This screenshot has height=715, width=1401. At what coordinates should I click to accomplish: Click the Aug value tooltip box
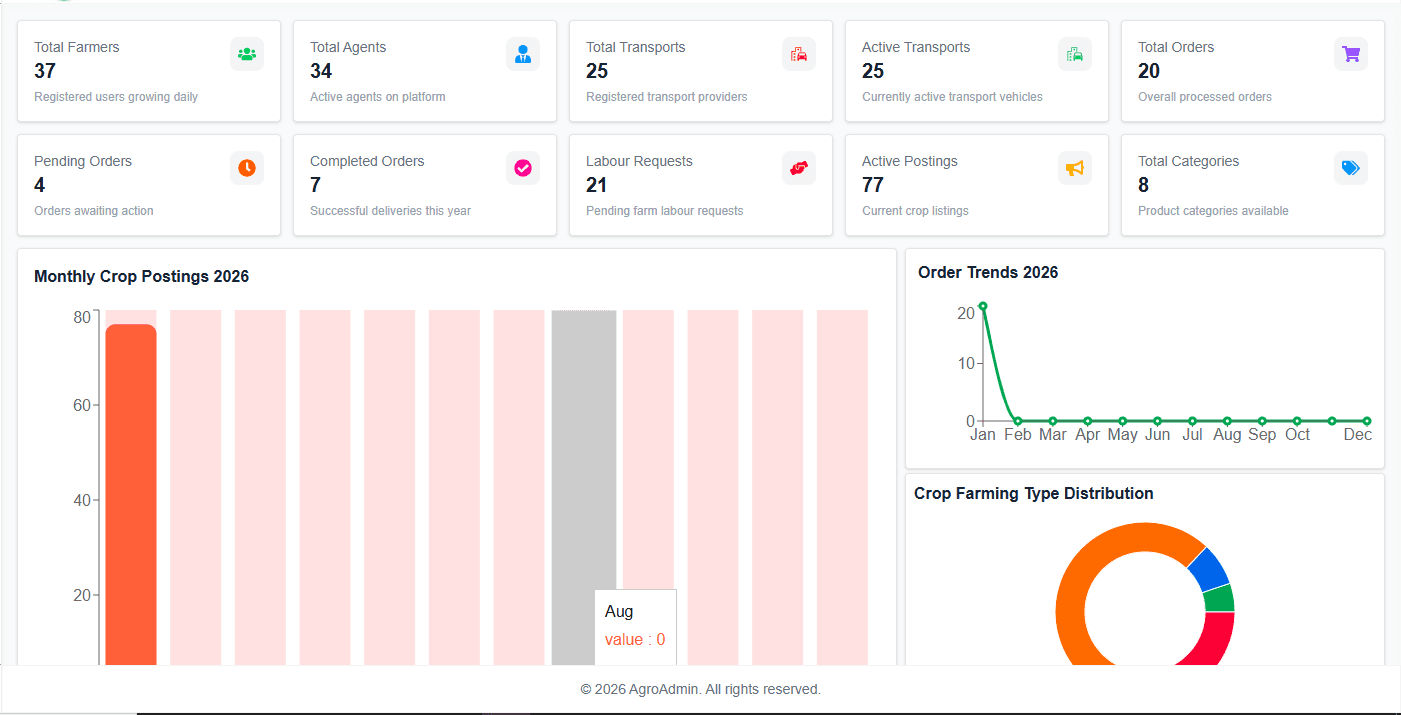tap(636, 625)
